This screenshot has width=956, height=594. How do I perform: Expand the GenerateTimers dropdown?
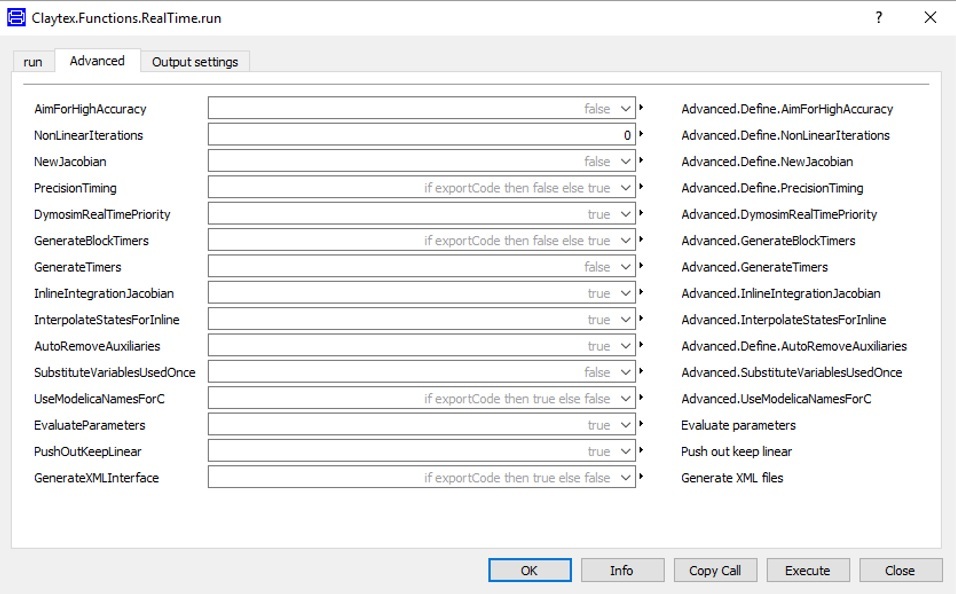(x=626, y=267)
